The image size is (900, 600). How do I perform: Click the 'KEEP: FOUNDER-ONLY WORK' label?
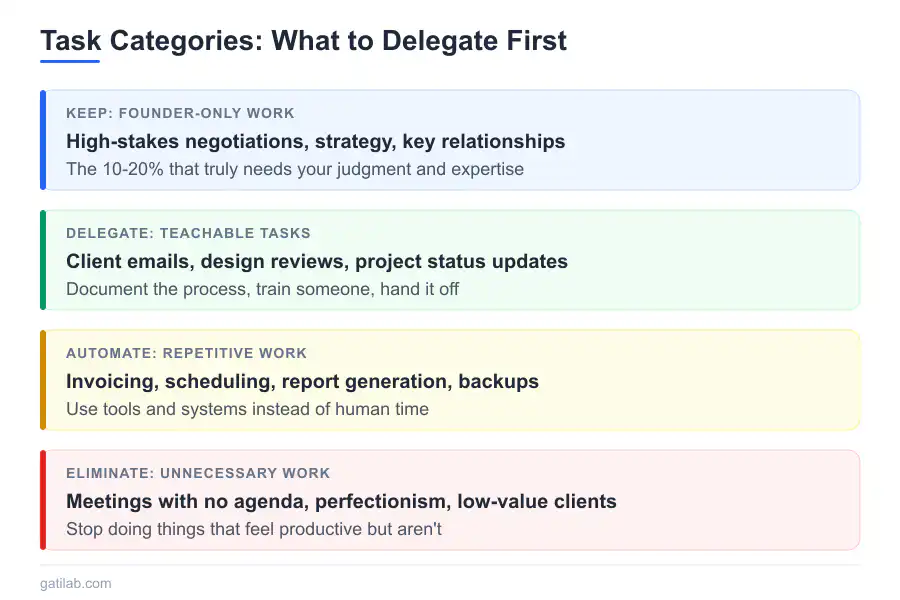(x=180, y=113)
